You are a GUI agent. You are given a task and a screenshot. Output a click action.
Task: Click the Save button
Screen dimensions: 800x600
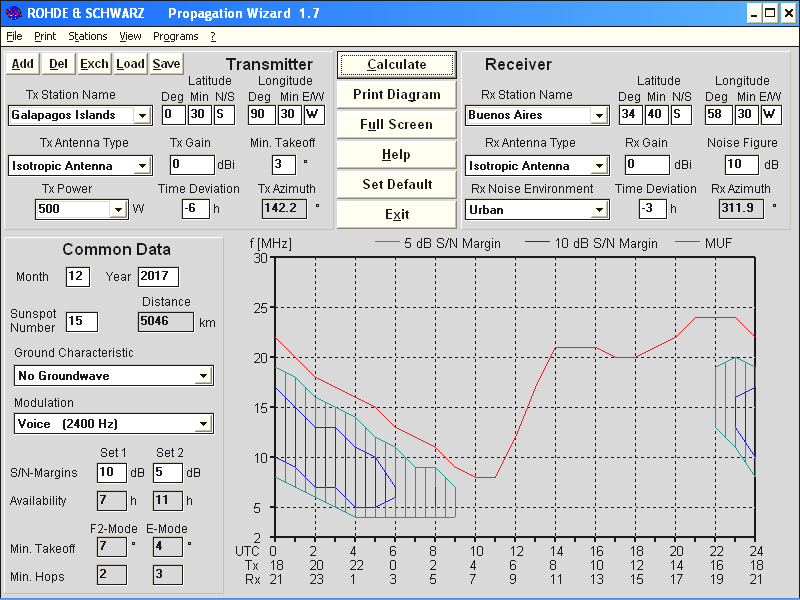tap(166, 64)
